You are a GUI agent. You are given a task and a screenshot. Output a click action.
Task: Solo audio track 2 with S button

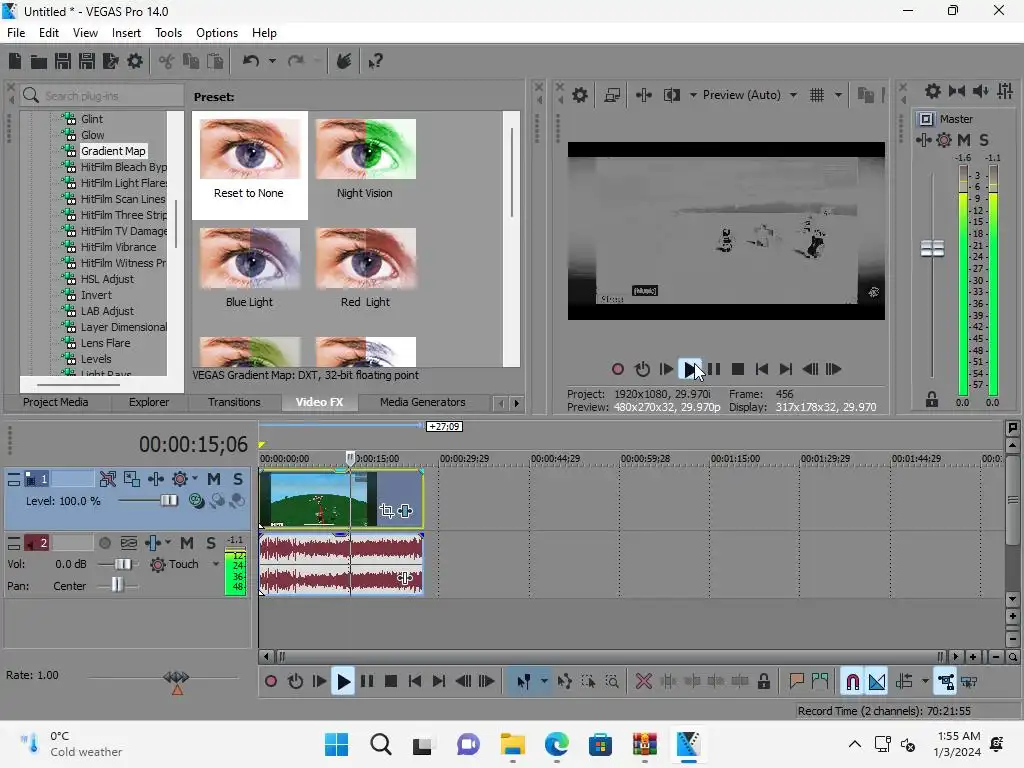pyautogui.click(x=211, y=543)
